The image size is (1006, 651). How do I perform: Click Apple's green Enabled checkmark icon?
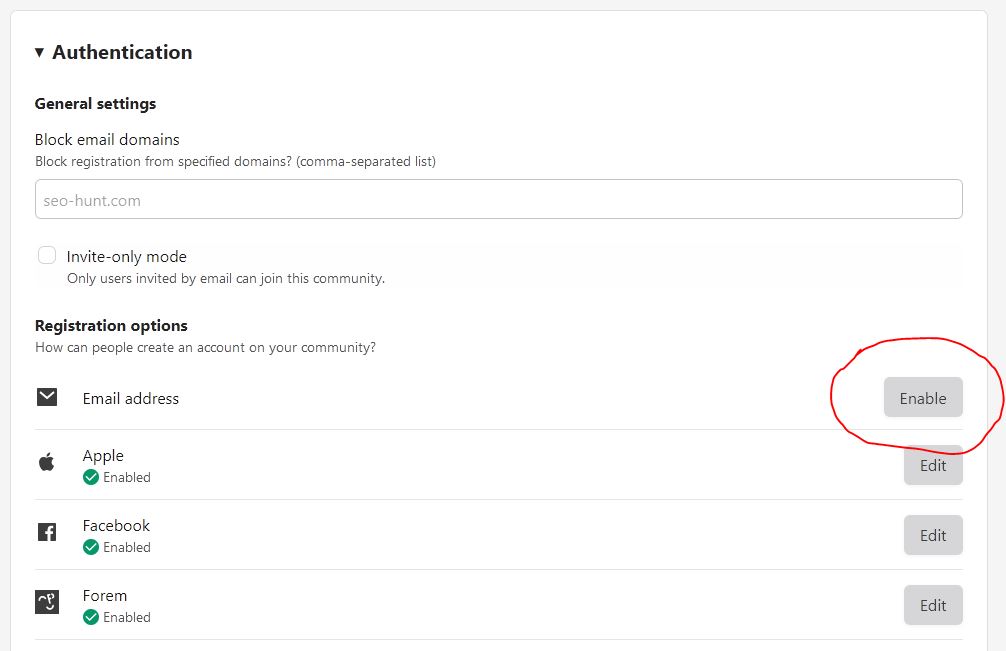[91, 478]
